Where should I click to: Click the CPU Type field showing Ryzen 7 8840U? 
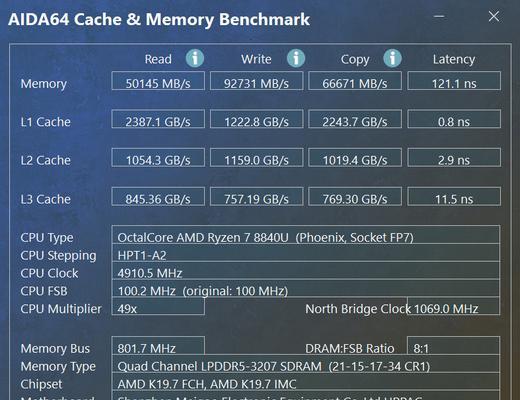[306, 235]
